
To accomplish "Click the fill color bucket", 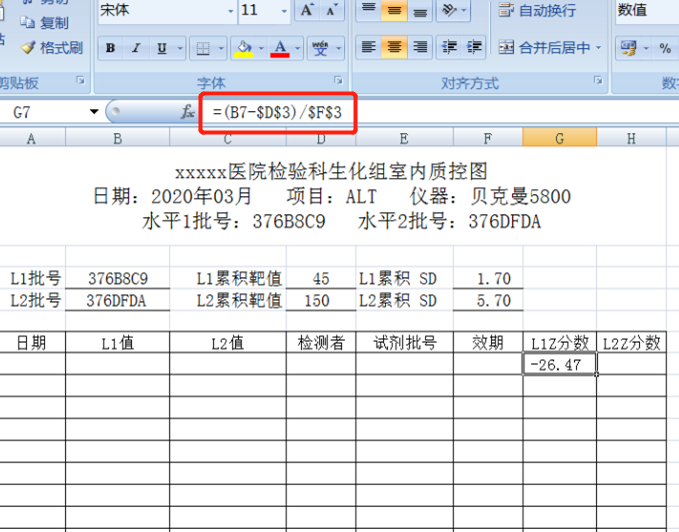I will click(x=242, y=48).
